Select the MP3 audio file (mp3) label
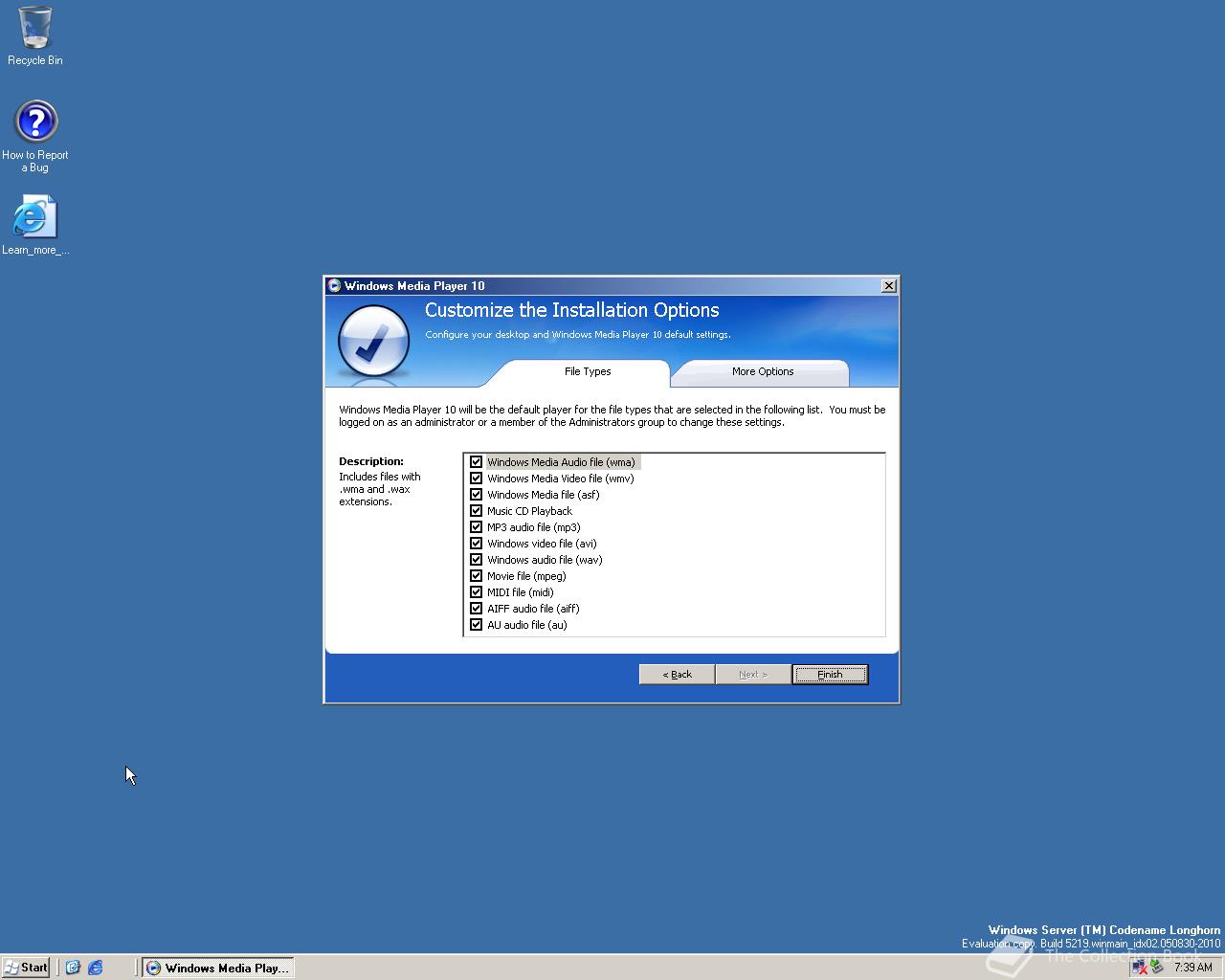Screen dimensions: 1225x980 point(533,527)
